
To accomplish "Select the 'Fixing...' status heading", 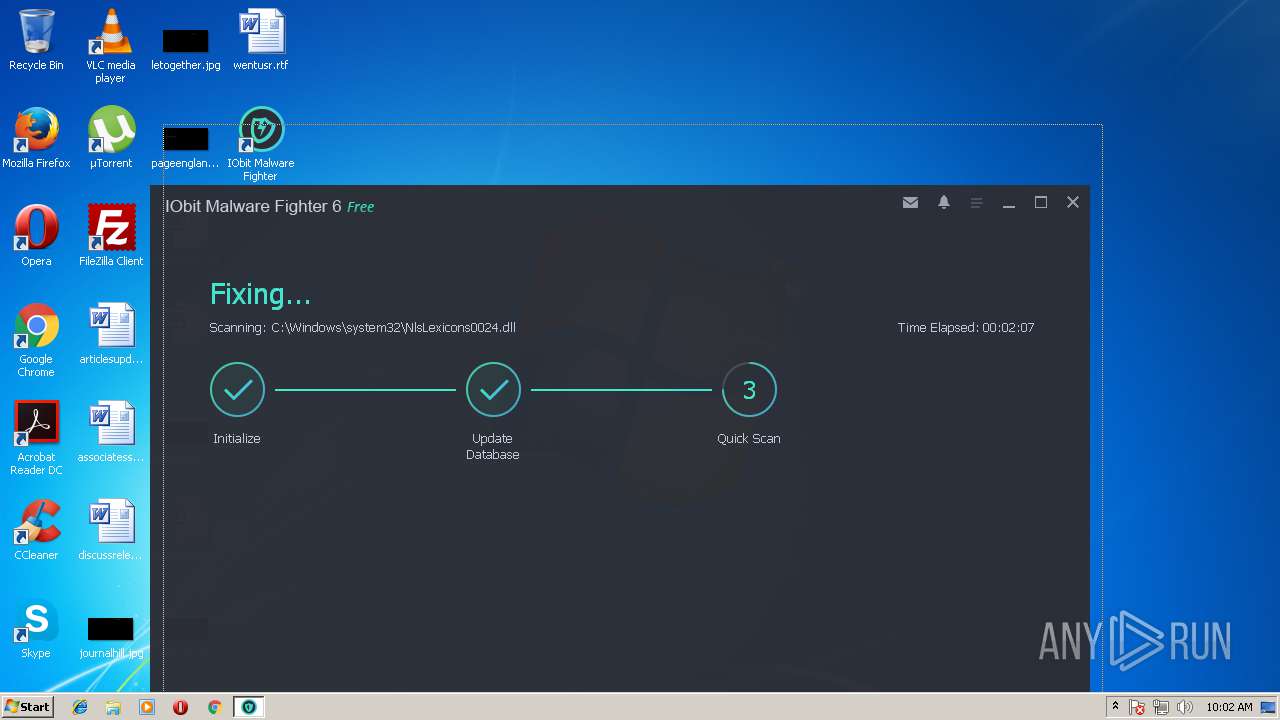I will pos(260,294).
